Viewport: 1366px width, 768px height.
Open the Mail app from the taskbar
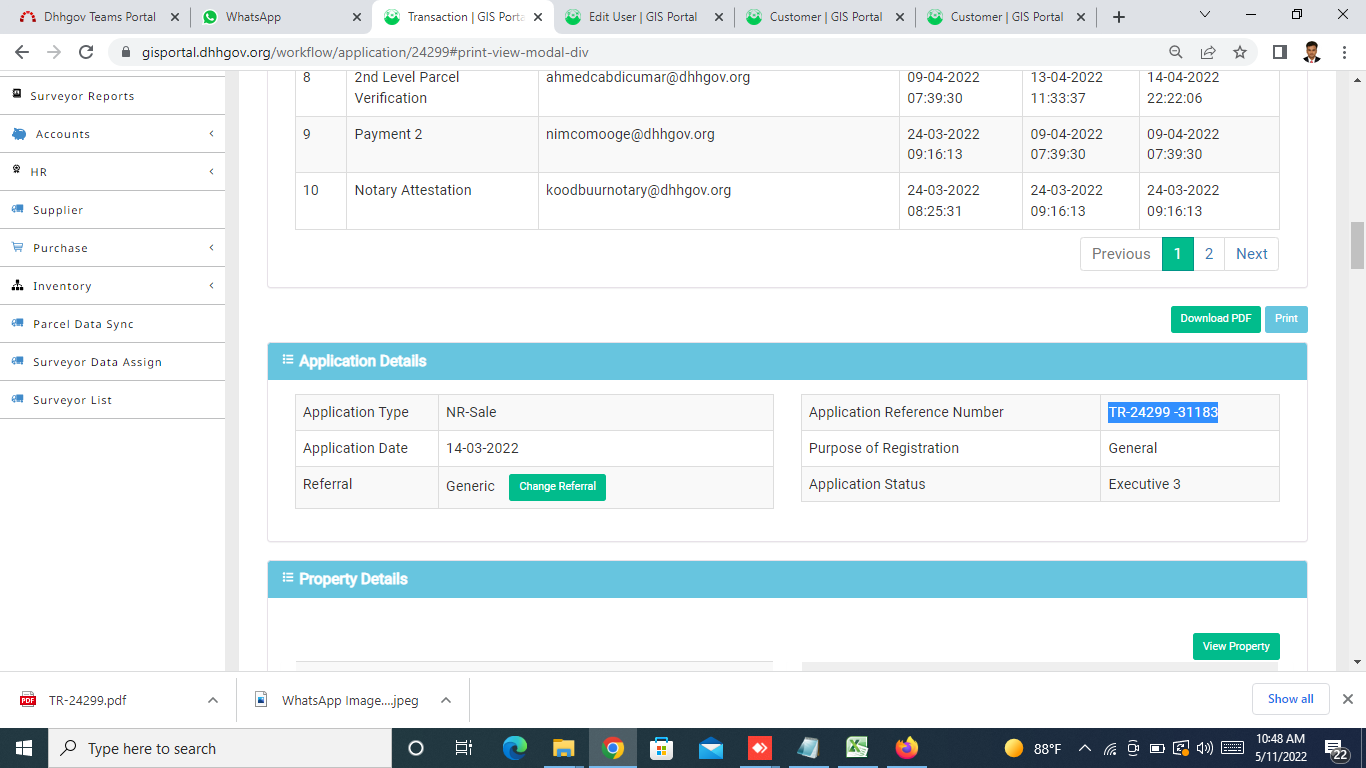pyautogui.click(x=711, y=748)
